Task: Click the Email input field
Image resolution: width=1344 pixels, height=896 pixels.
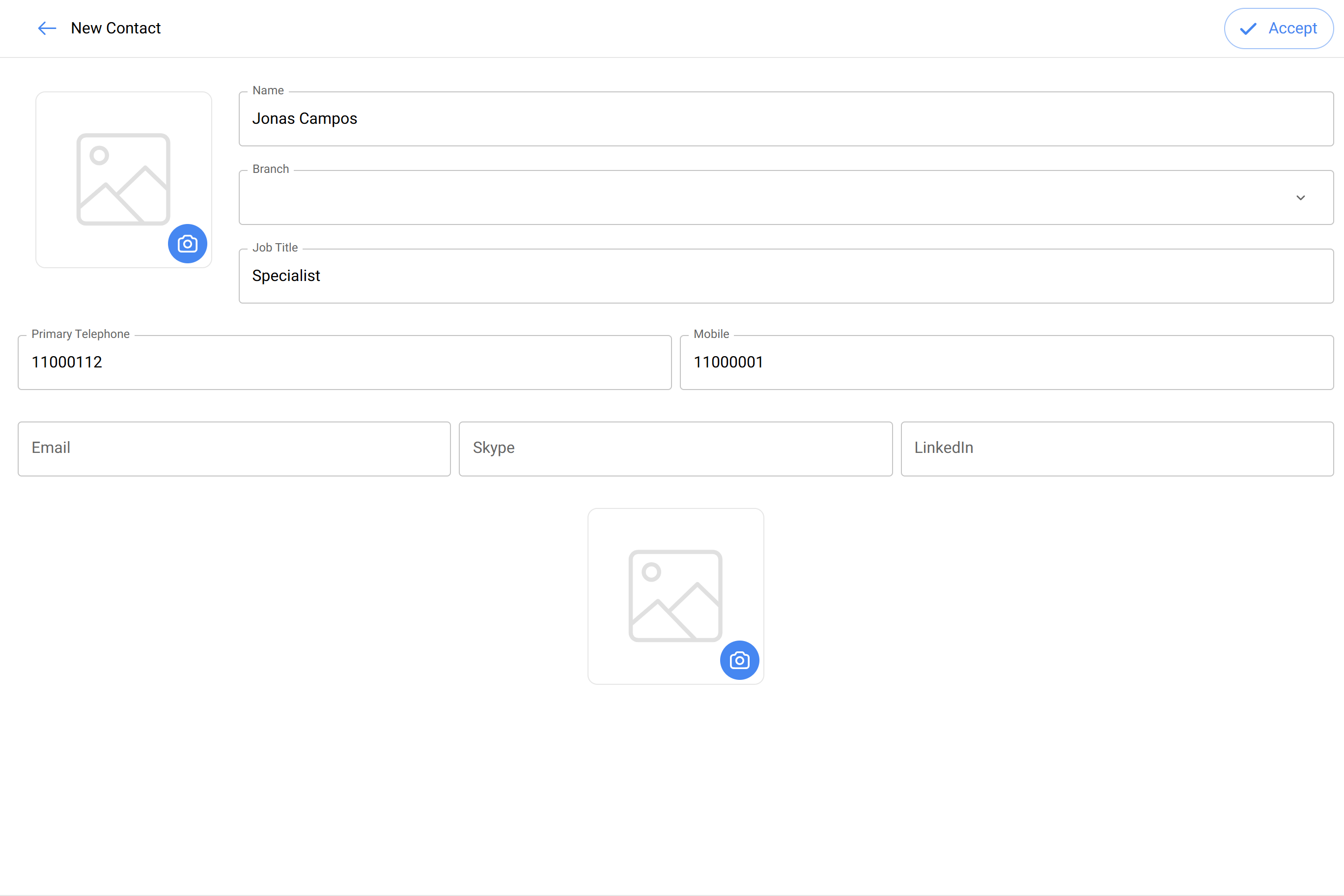Action: [234, 448]
